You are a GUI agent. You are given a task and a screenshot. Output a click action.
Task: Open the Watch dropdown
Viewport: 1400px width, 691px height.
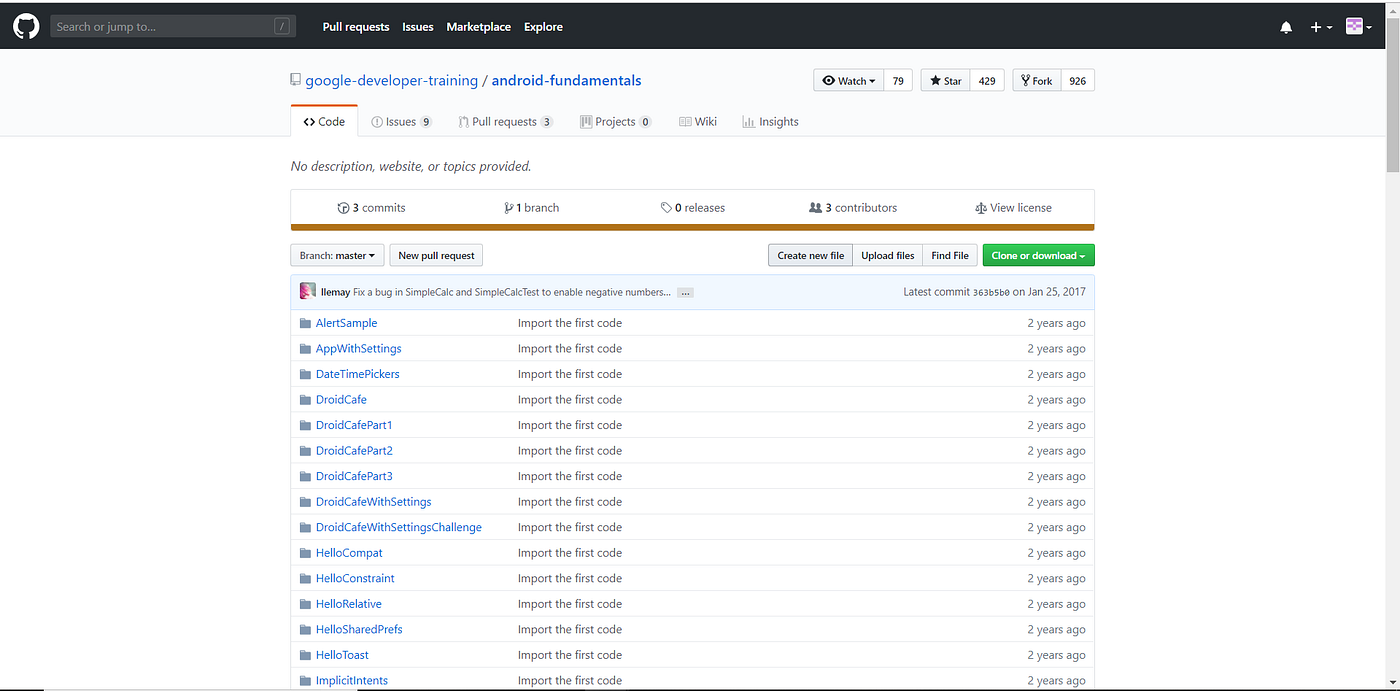(849, 81)
